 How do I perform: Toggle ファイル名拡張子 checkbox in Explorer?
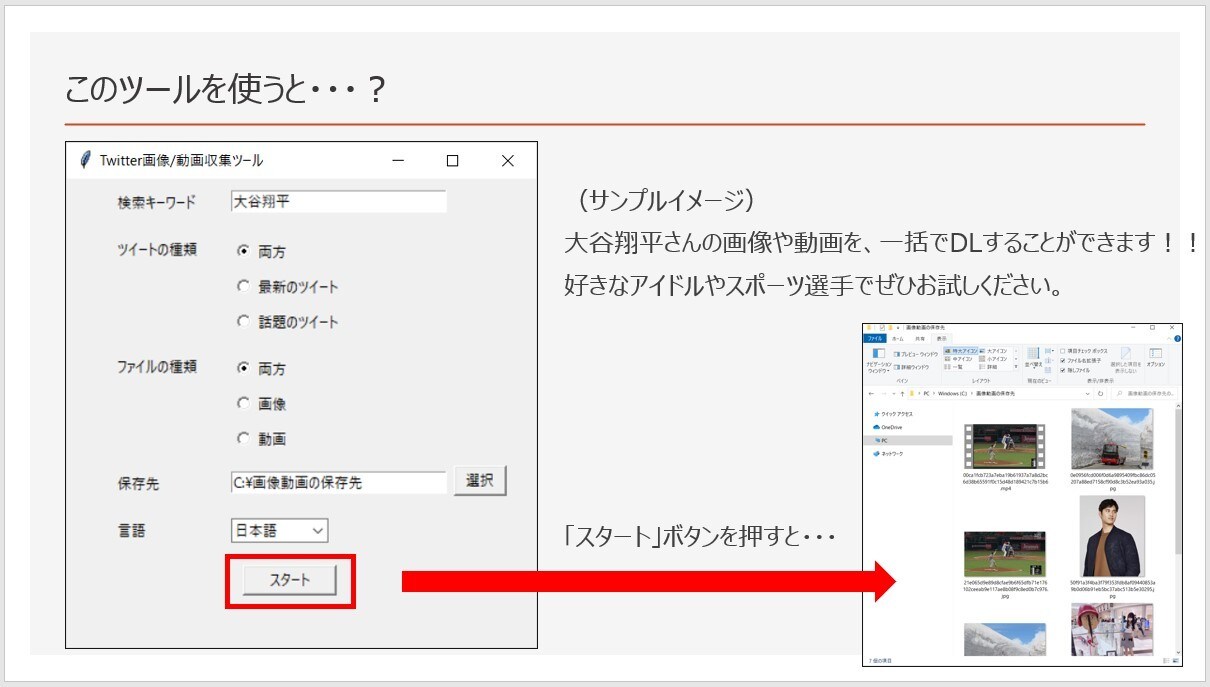click(x=1063, y=361)
